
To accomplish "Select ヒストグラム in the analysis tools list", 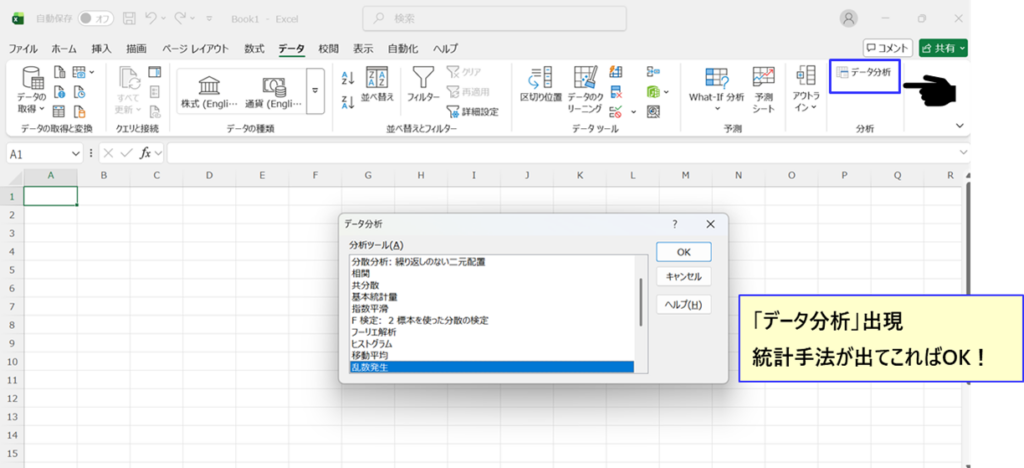I will tap(372, 343).
